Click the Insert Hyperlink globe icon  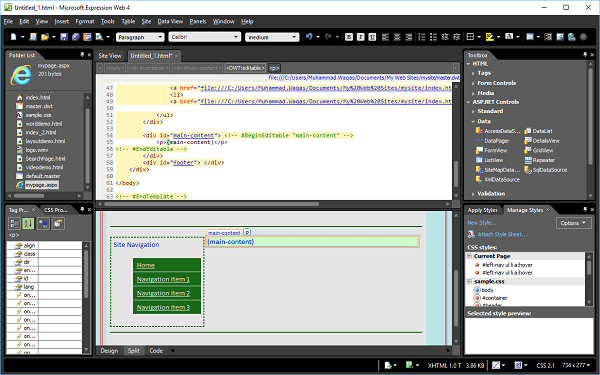572,37
